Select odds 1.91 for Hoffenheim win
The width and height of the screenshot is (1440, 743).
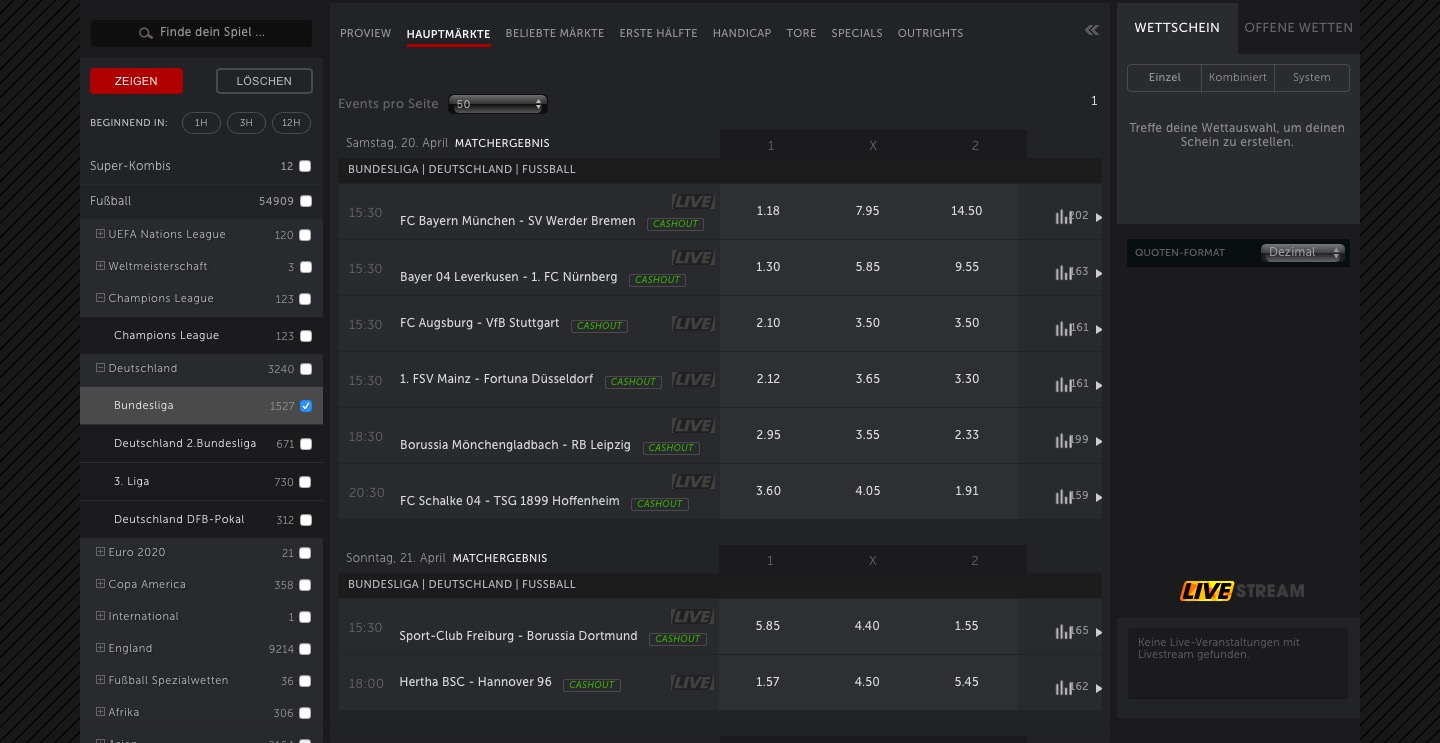point(967,491)
